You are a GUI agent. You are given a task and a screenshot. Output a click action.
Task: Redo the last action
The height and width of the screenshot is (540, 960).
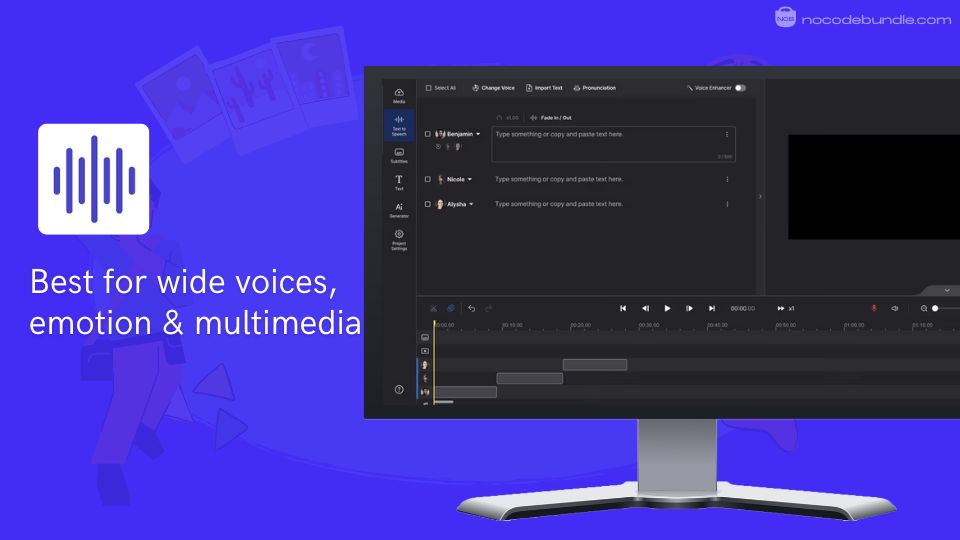489,309
